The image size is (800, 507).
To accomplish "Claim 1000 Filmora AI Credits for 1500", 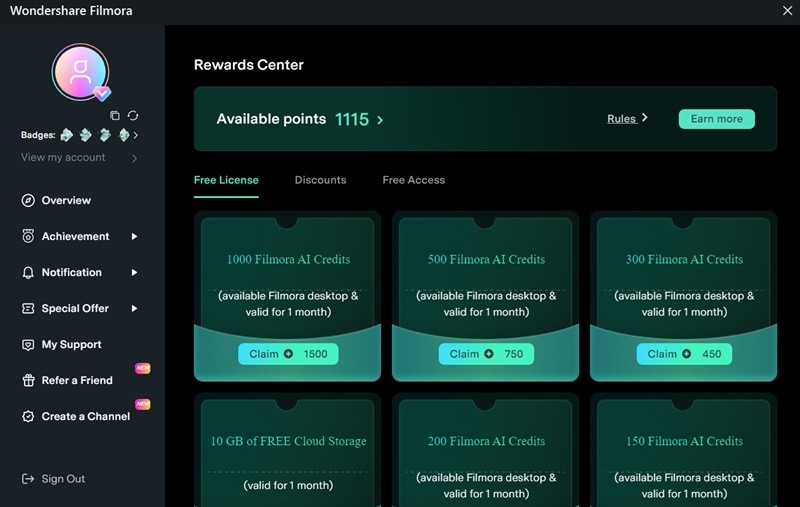I will coord(288,354).
